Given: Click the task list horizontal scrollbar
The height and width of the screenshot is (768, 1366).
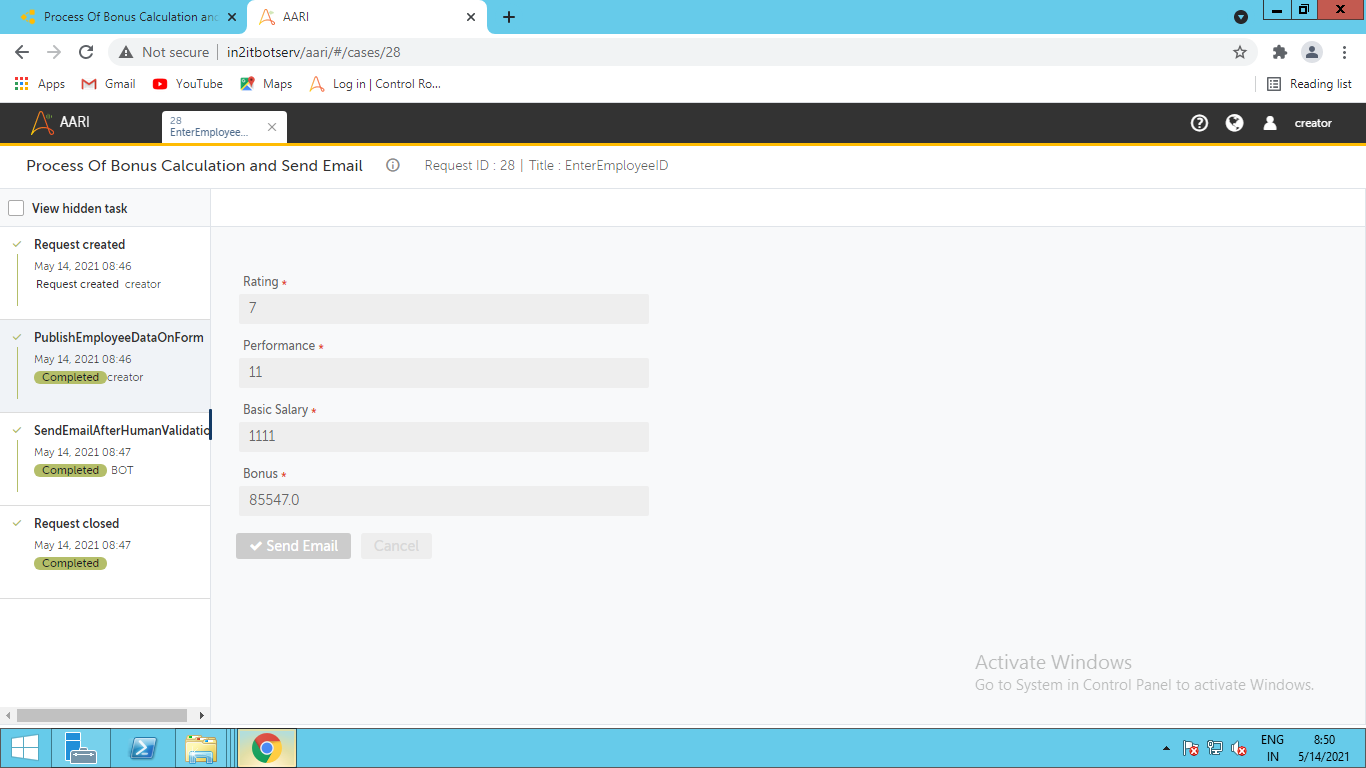Looking at the screenshot, I should tap(102, 716).
